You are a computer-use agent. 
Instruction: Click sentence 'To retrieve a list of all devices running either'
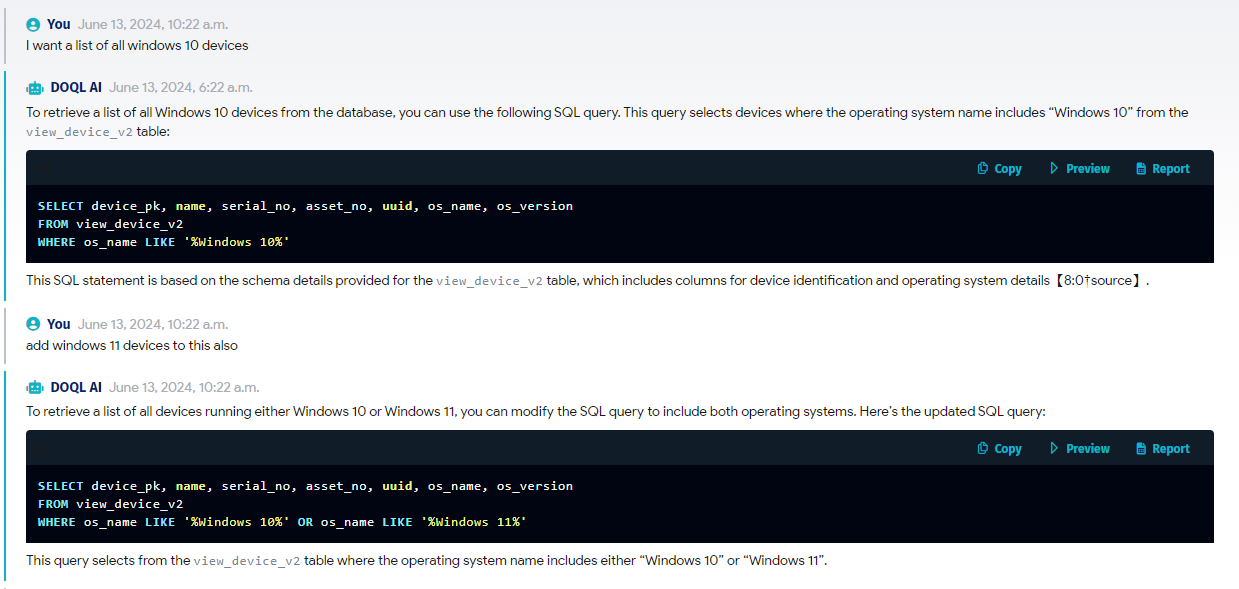click(535, 412)
